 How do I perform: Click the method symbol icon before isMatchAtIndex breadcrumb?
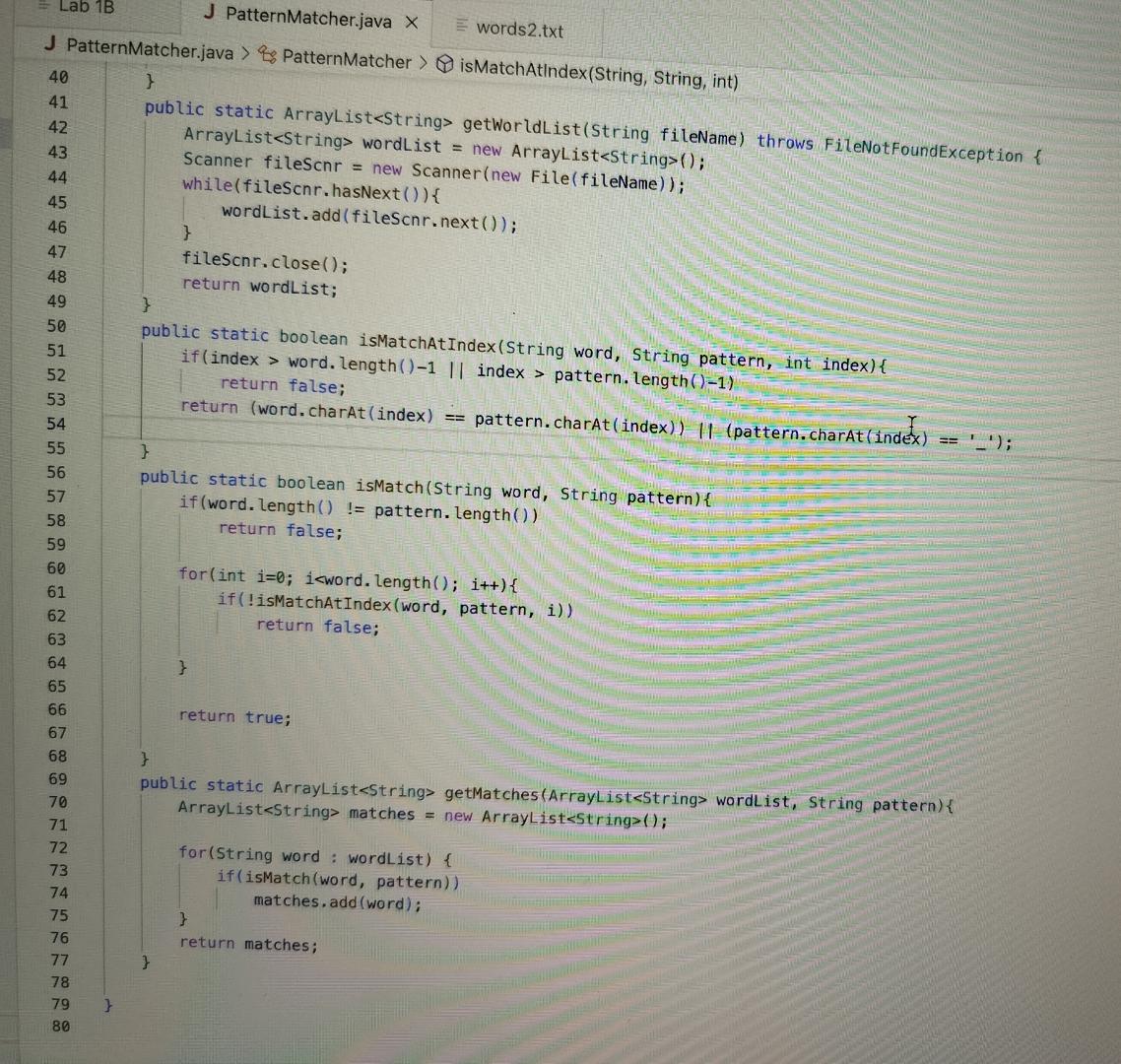tap(447, 65)
